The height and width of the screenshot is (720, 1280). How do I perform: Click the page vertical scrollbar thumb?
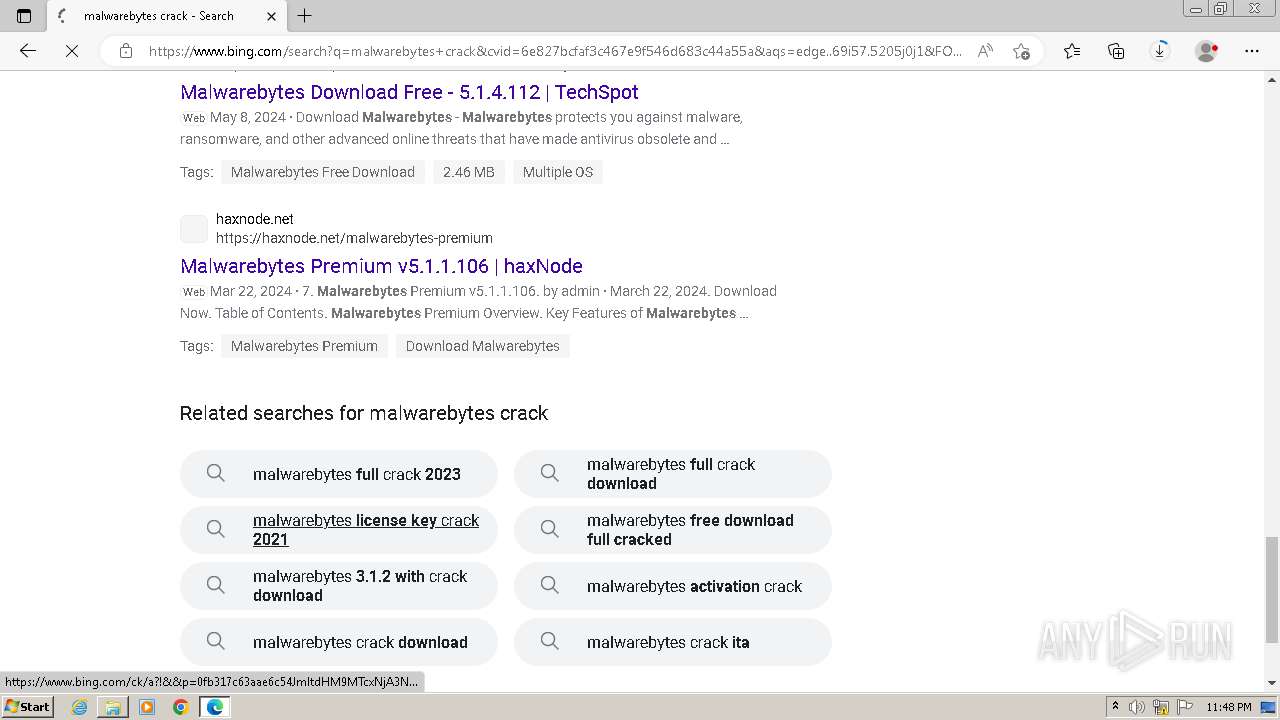click(1272, 590)
